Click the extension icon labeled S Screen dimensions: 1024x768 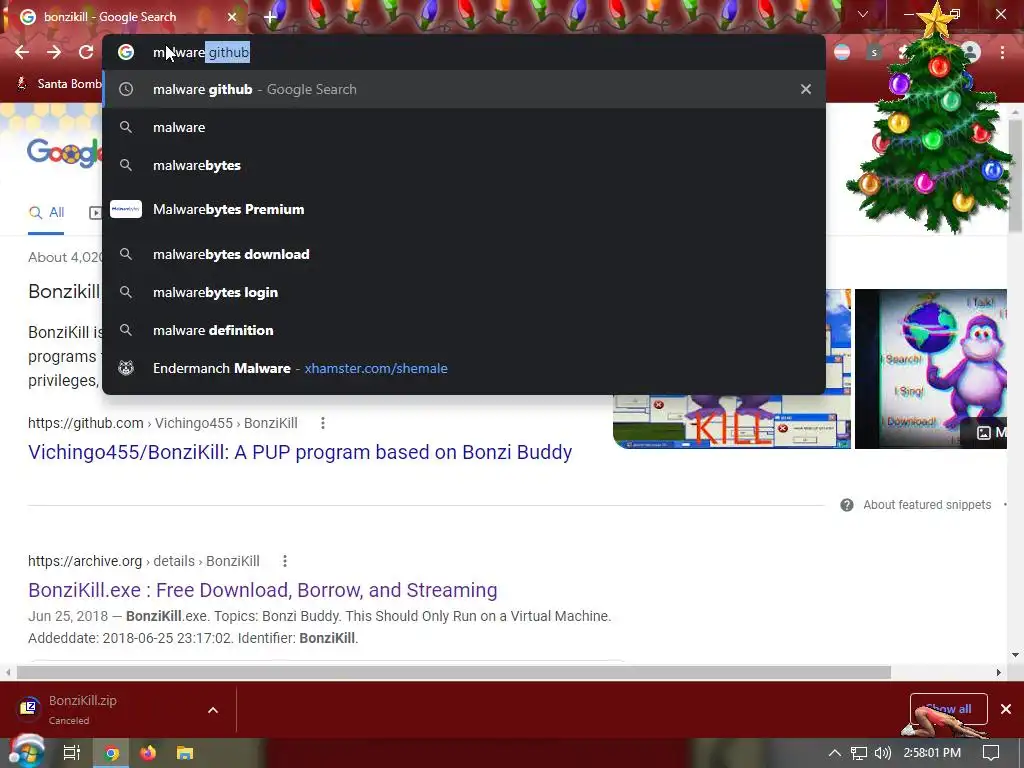click(874, 52)
